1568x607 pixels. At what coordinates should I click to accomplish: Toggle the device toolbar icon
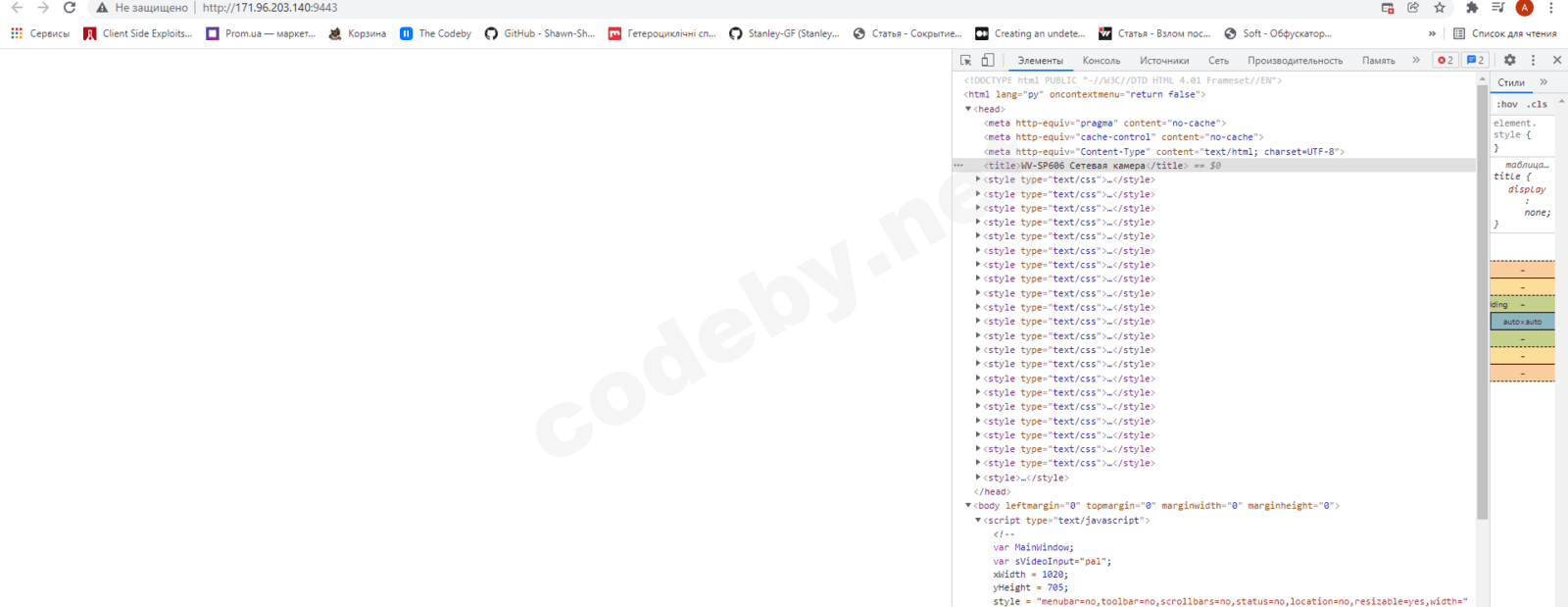coord(988,60)
